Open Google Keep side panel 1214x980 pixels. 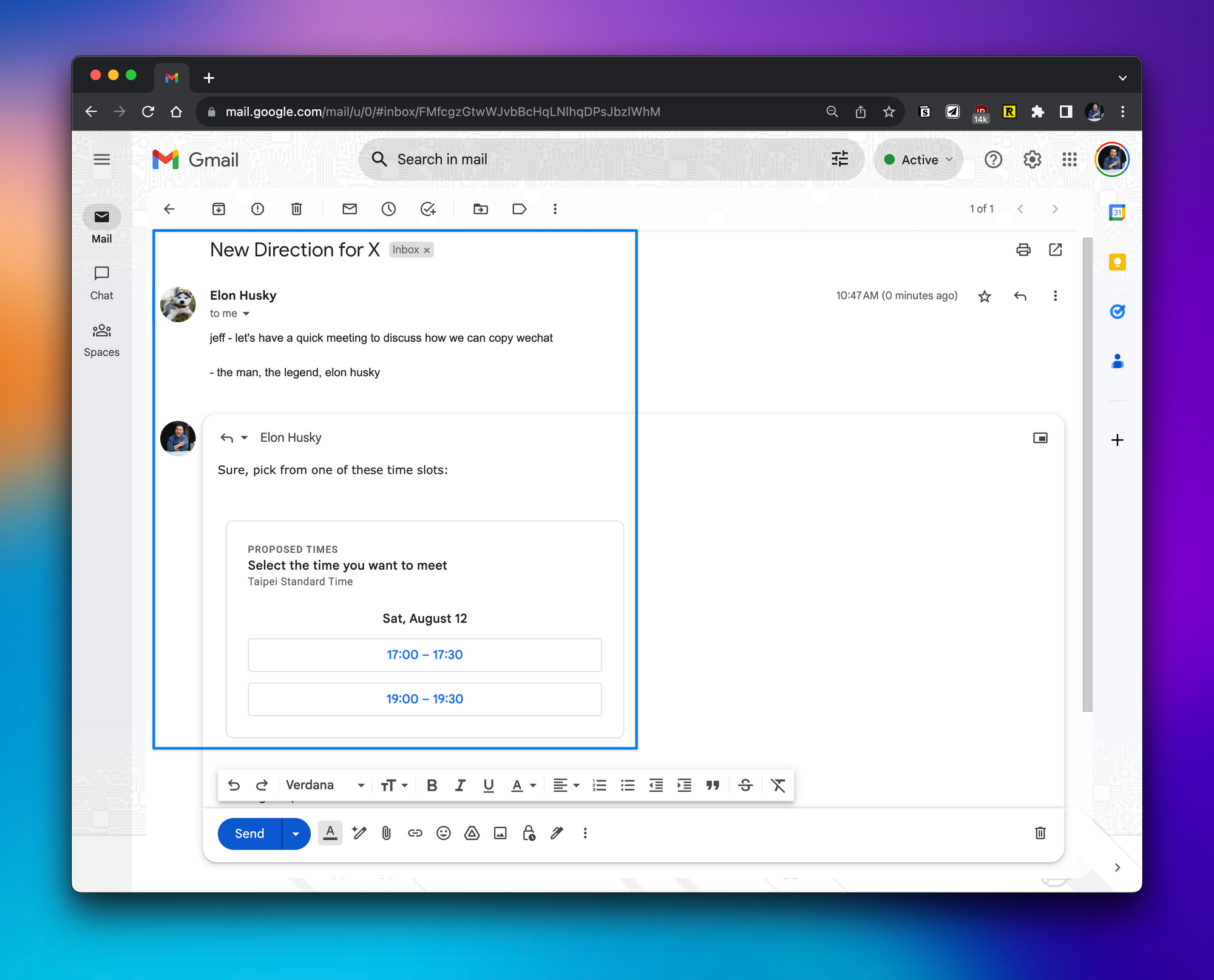coord(1117,262)
